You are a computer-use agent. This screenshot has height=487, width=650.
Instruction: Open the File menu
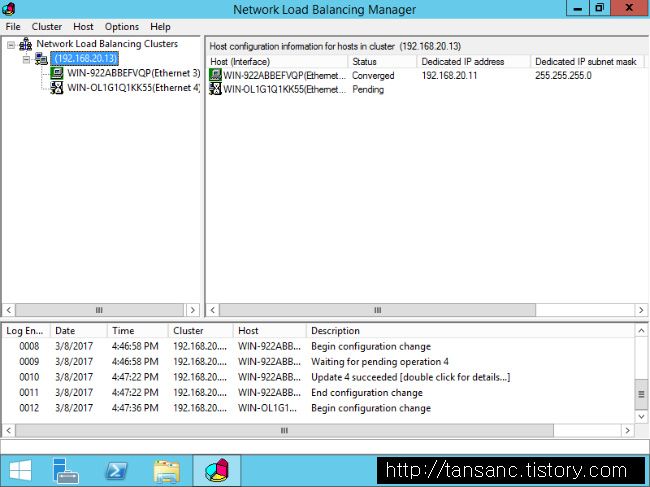(x=13, y=27)
